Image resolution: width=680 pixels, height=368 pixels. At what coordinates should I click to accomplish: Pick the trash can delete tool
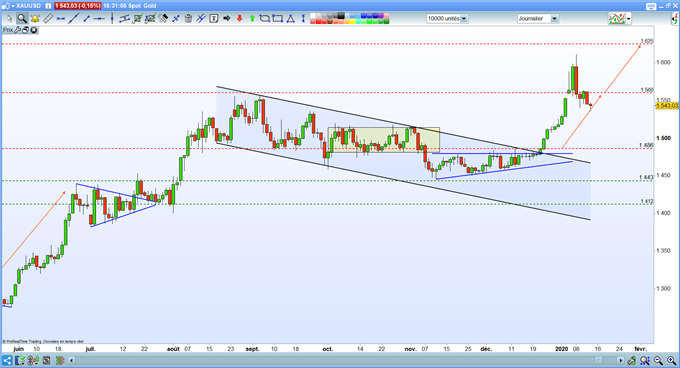click(188, 19)
